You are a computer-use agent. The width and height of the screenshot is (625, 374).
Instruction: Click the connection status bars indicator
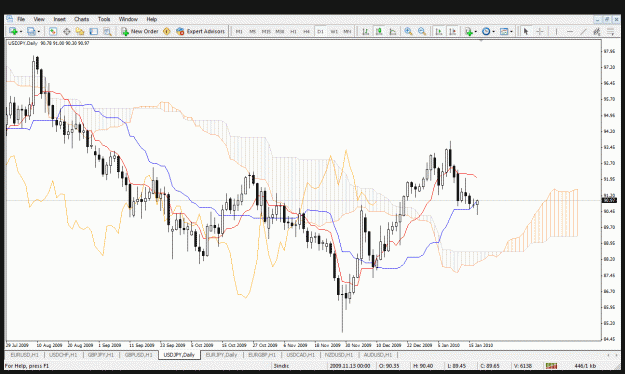tap(552, 366)
